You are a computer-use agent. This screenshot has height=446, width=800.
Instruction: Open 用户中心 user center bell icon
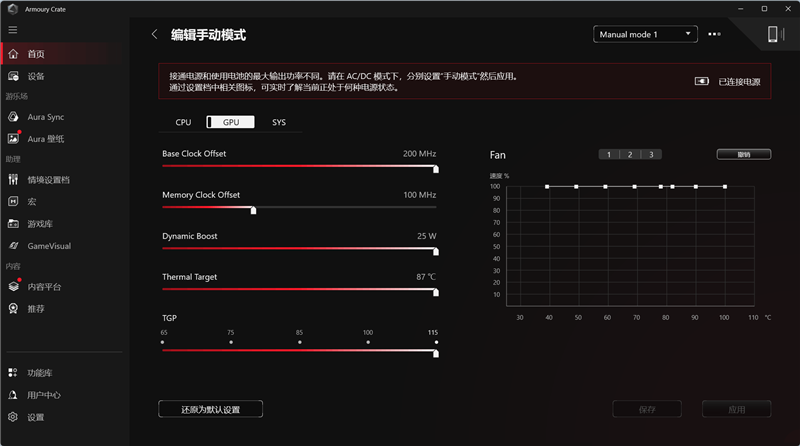point(13,395)
